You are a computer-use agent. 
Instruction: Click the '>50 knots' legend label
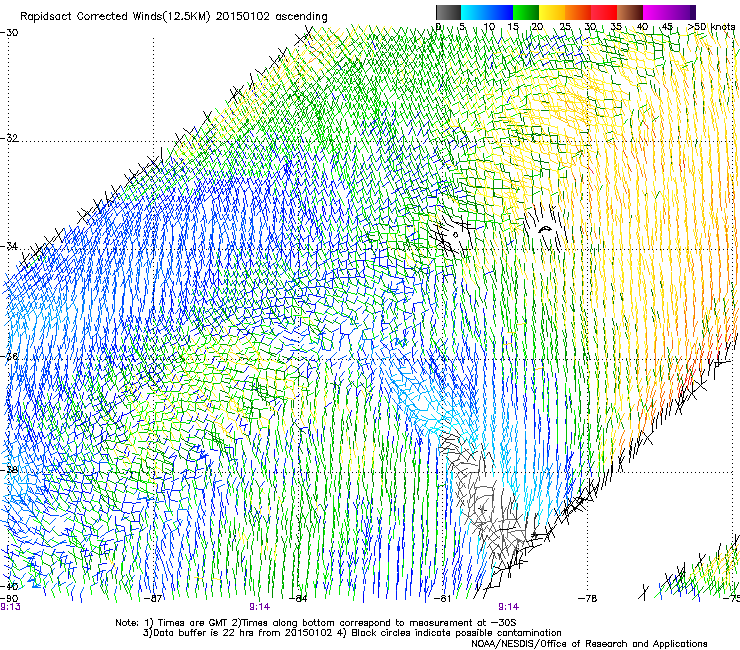(711, 27)
